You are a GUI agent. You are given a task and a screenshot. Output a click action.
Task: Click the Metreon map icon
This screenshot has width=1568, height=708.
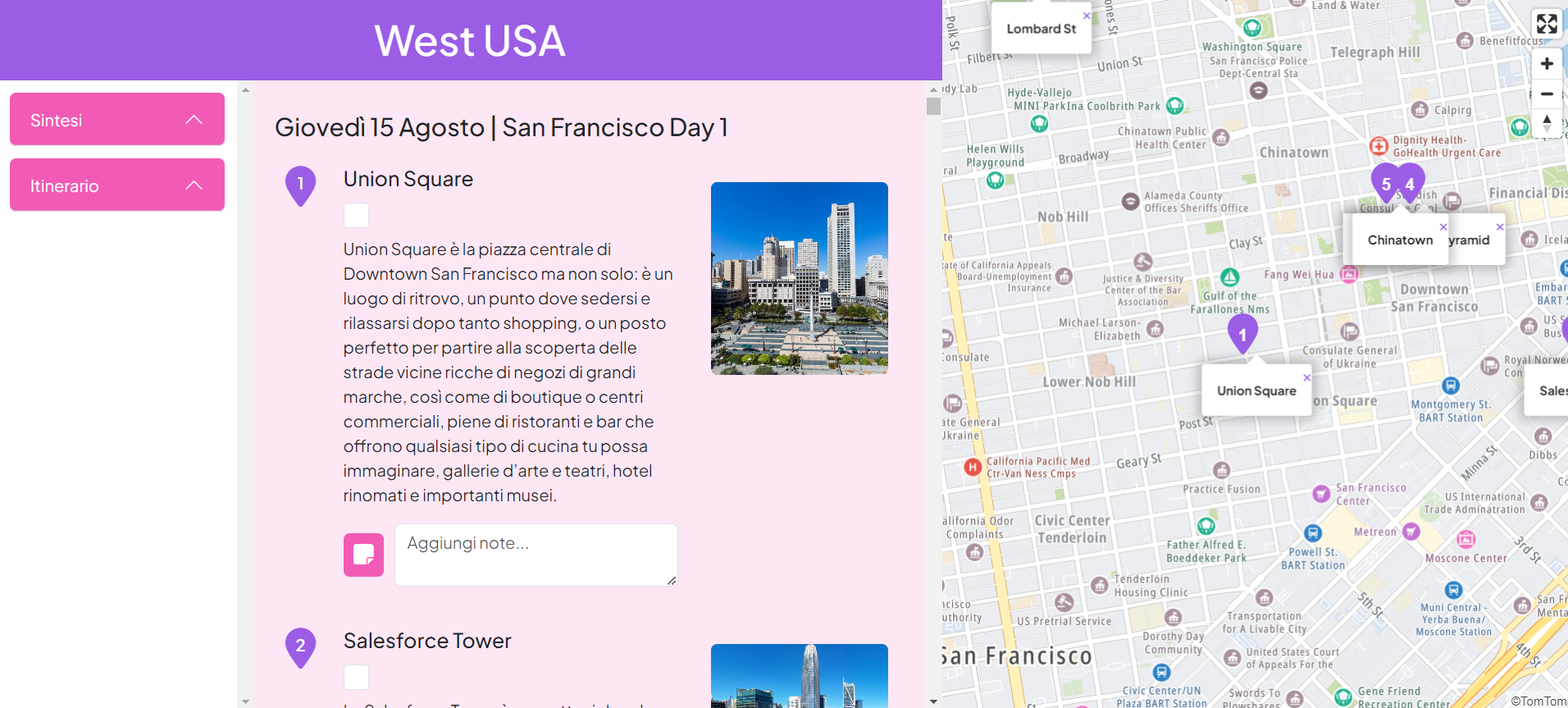click(x=1411, y=532)
